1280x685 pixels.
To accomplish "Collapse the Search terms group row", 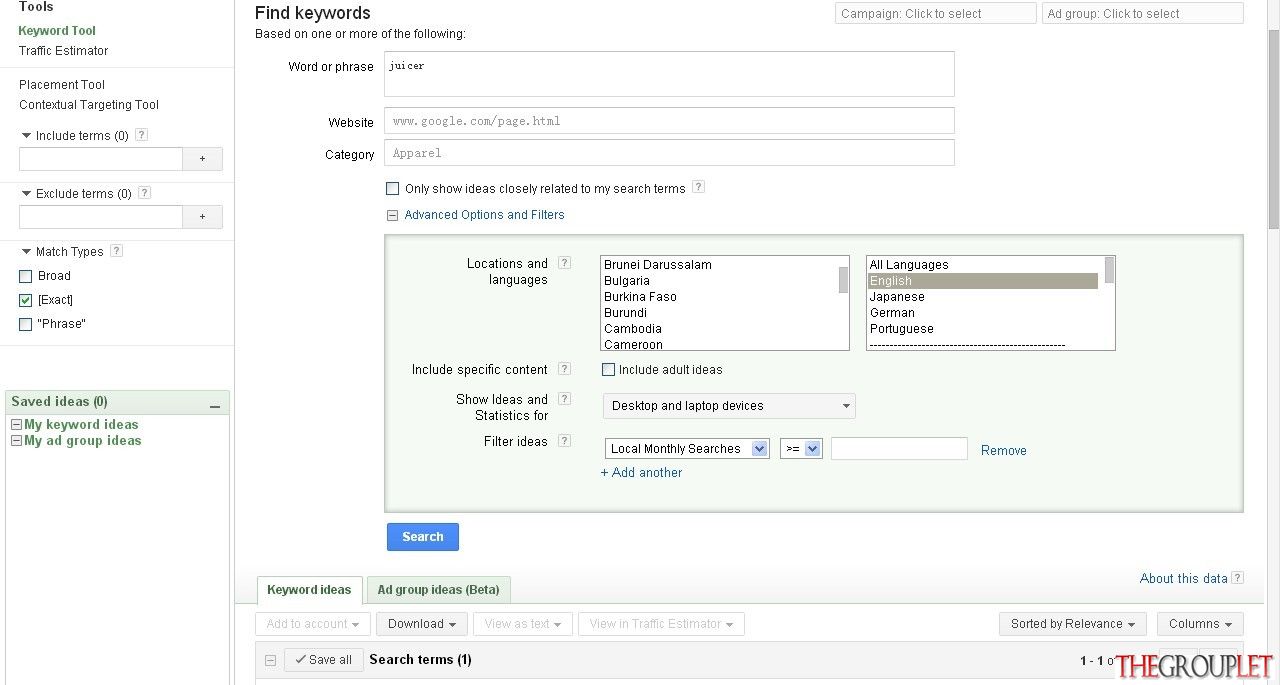I will click(x=270, y=660).
